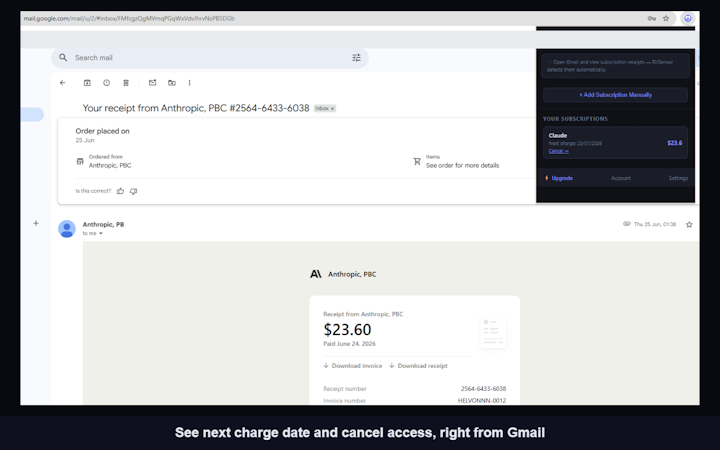Image resolution: width=720 pixels, height=450 pixels.
Task: Snooze the email with clock icon
Action: [x=107, y=83]
